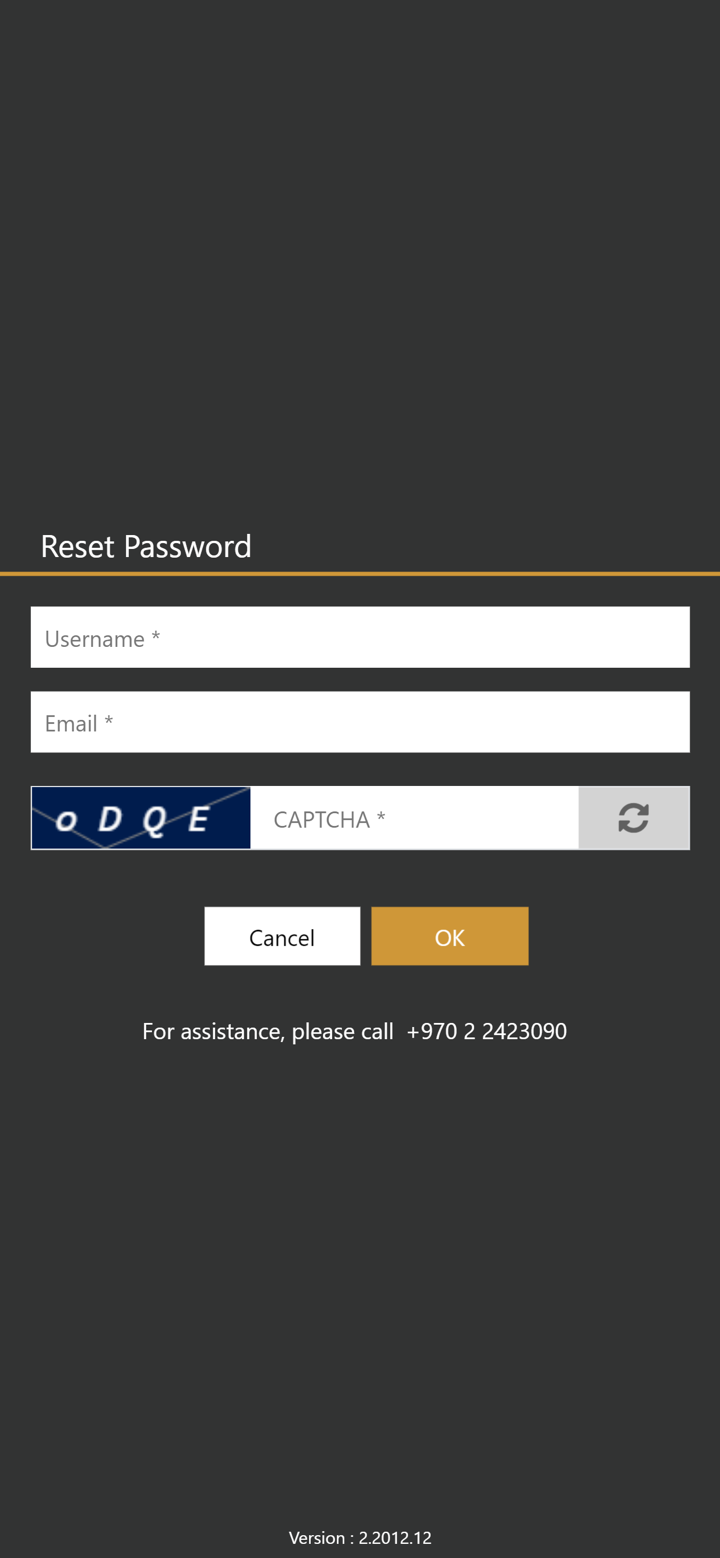This screenshot has height=1558, width=720.
Task: Click the CAPTCHA text entry field
Action: 414,818
